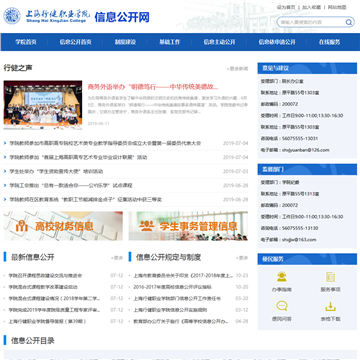
Task: Open news about 艺术类专业教学指导委员会成立大会
Action: pos(105,143)
